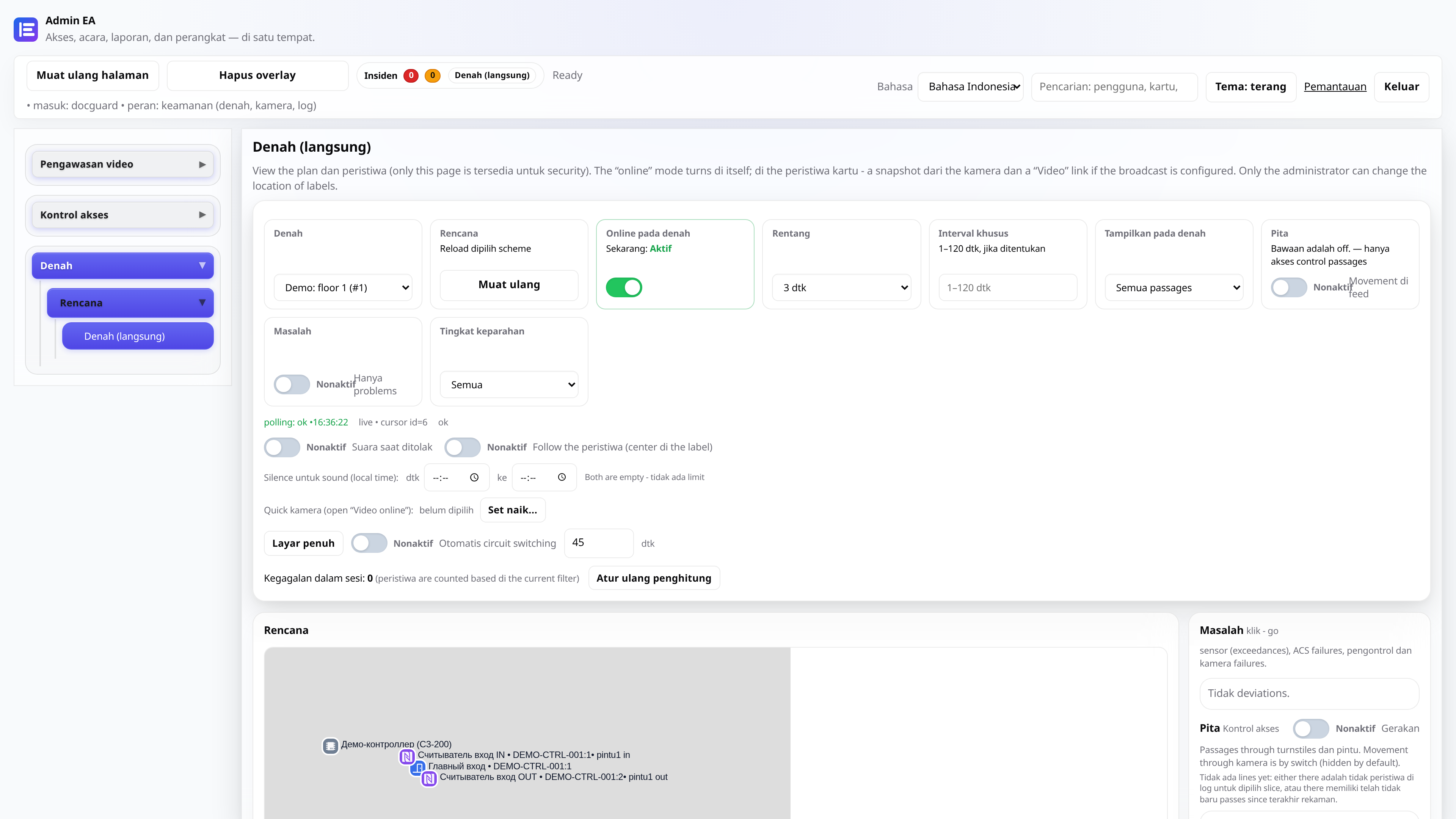1456x819 pixels.
Task: Expand the Kontrol akses sidebar menu
Action: pyautogui.click(x=122, y=215)
